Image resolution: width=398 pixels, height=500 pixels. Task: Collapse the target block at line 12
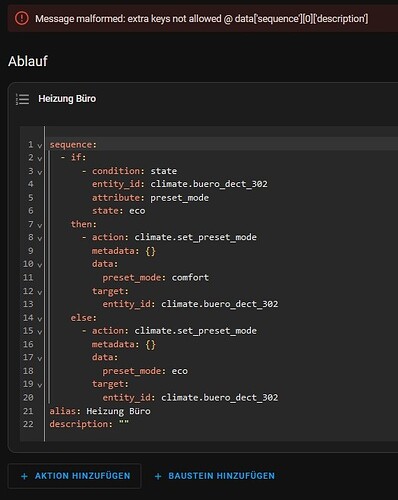pyautogui.click(x=40, y=292)
